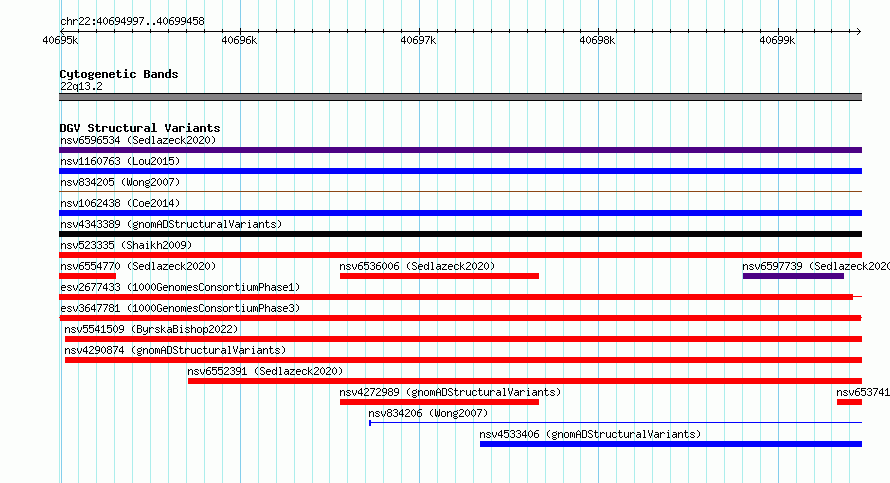Select the short red nsv653741 bar
This screenshot has height=483, width=890.
[849, 402]
